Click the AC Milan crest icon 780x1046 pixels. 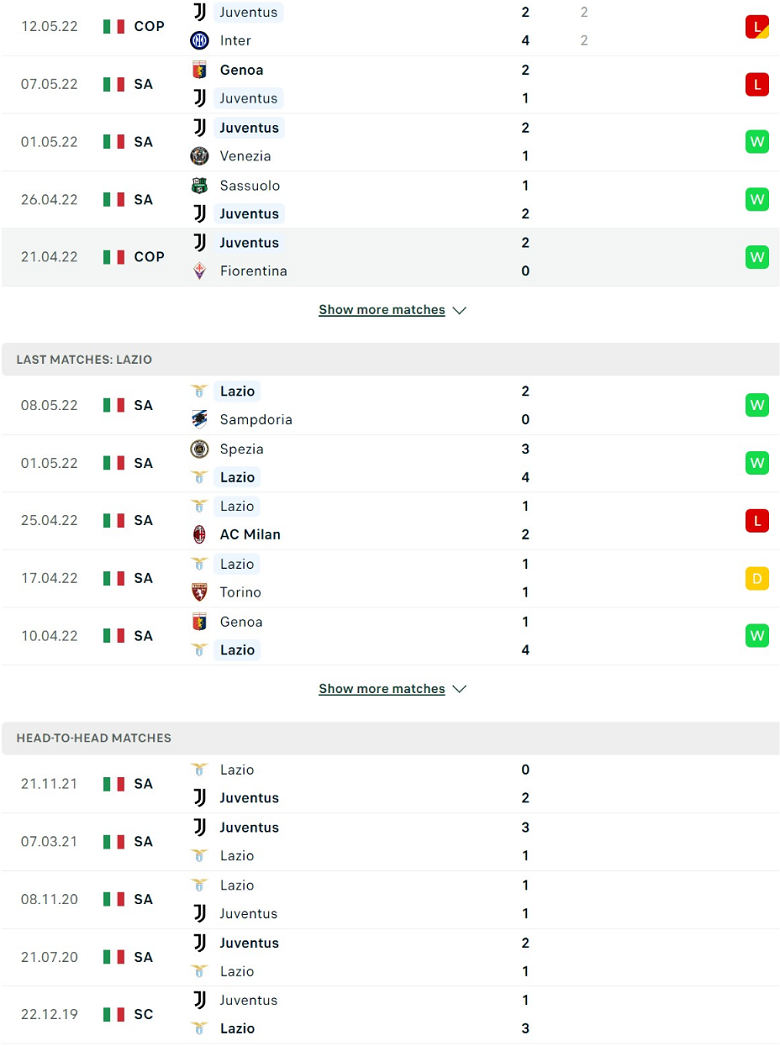[x=200, y=534]
